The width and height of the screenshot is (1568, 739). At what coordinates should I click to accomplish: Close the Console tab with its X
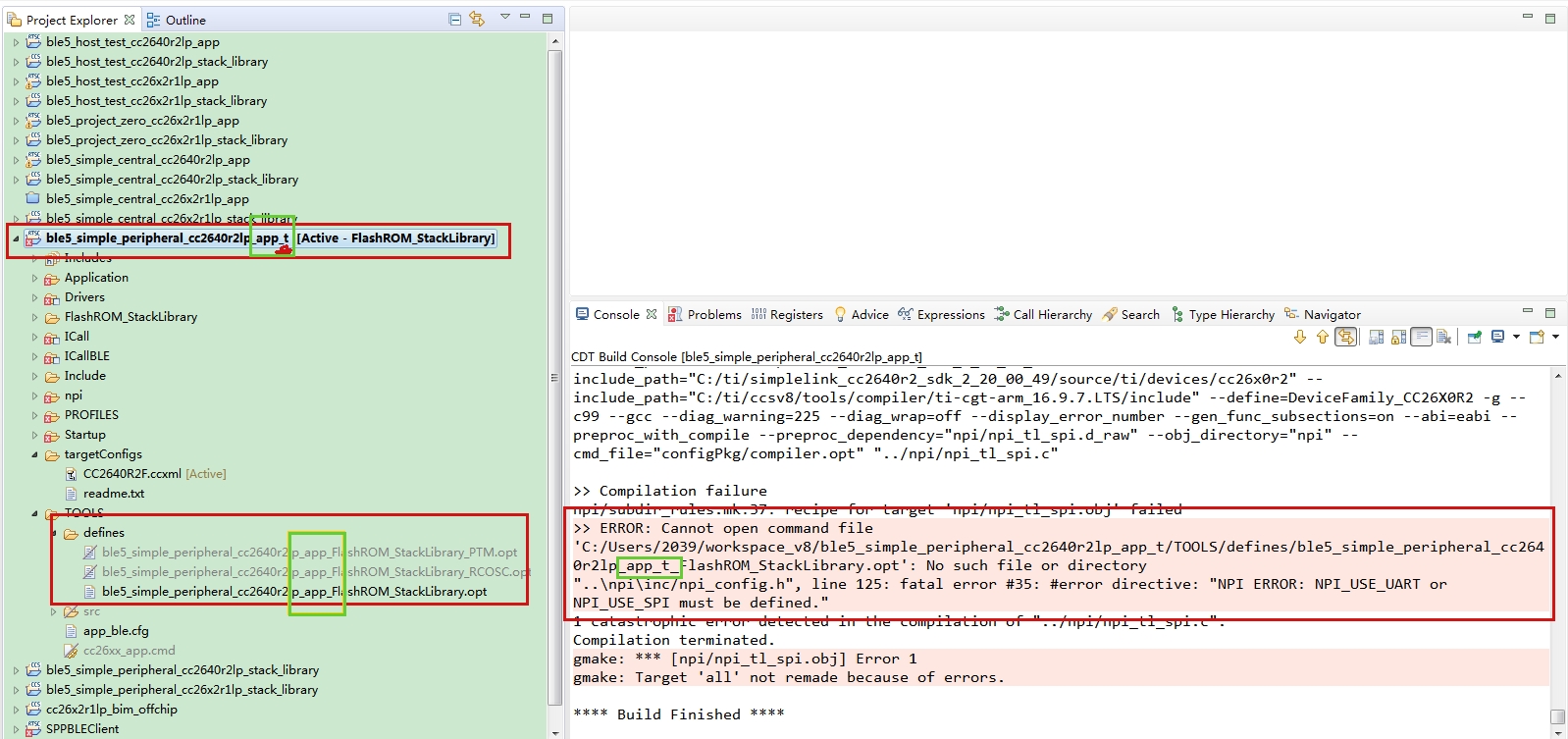pos(651,314)
